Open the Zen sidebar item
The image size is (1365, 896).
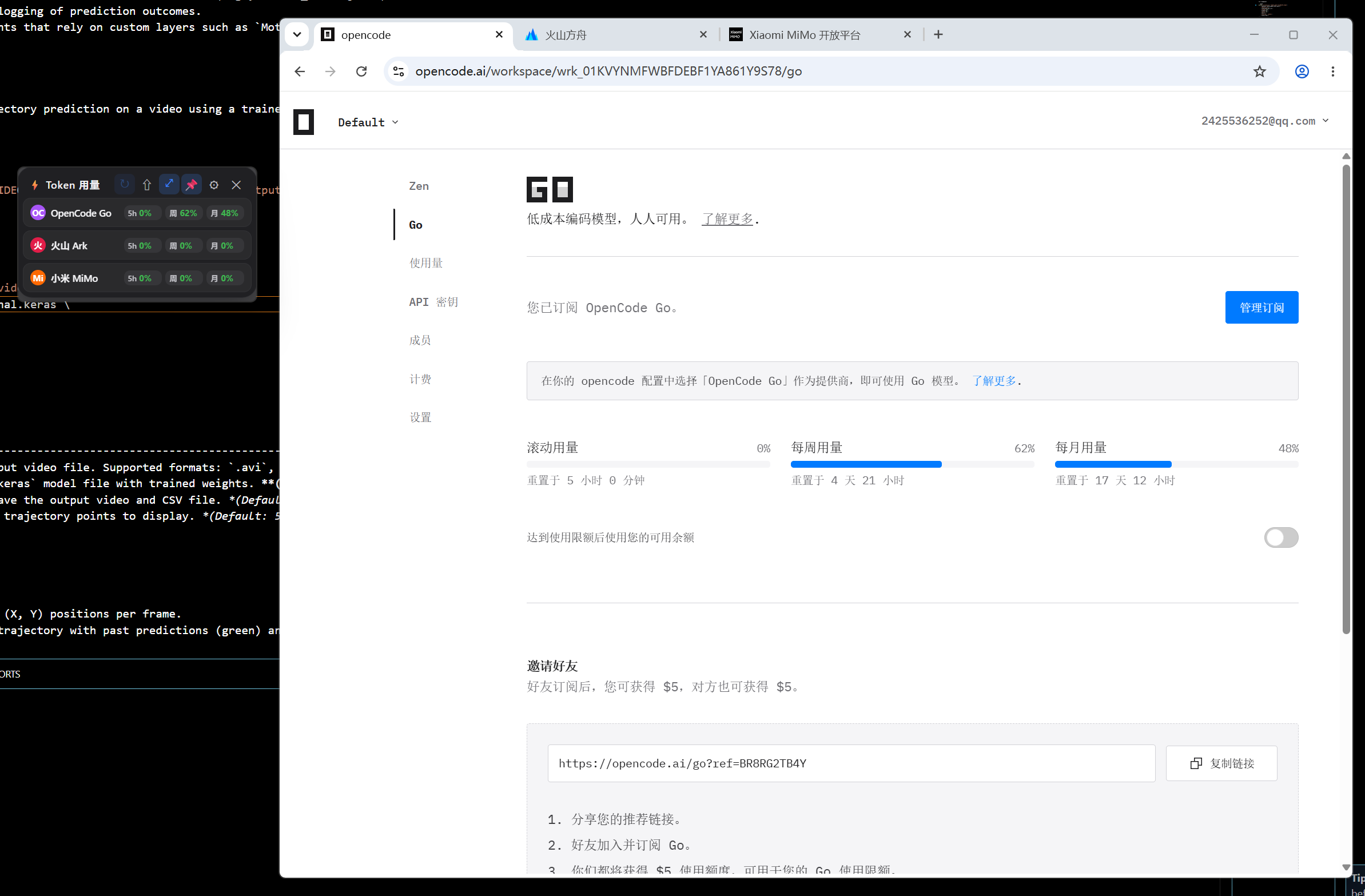coord(419,186)
